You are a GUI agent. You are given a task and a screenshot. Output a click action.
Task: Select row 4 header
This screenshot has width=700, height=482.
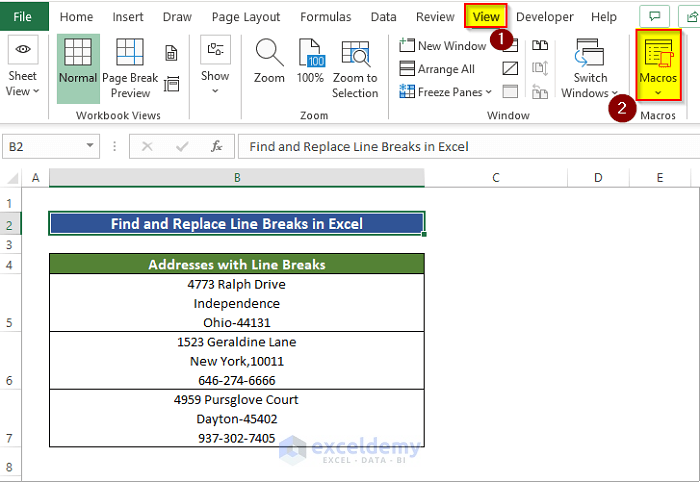click(x=10, y=265)
